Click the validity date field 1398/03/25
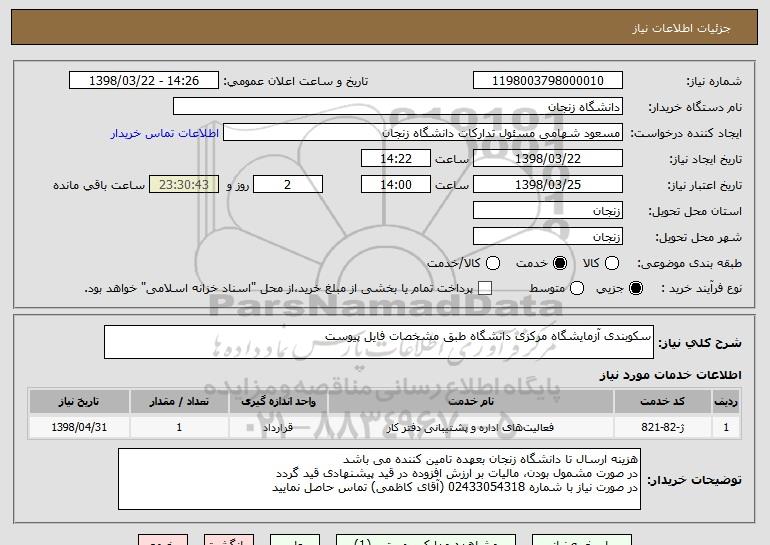This screenshot has height=545, width=770. coord(548,185)
